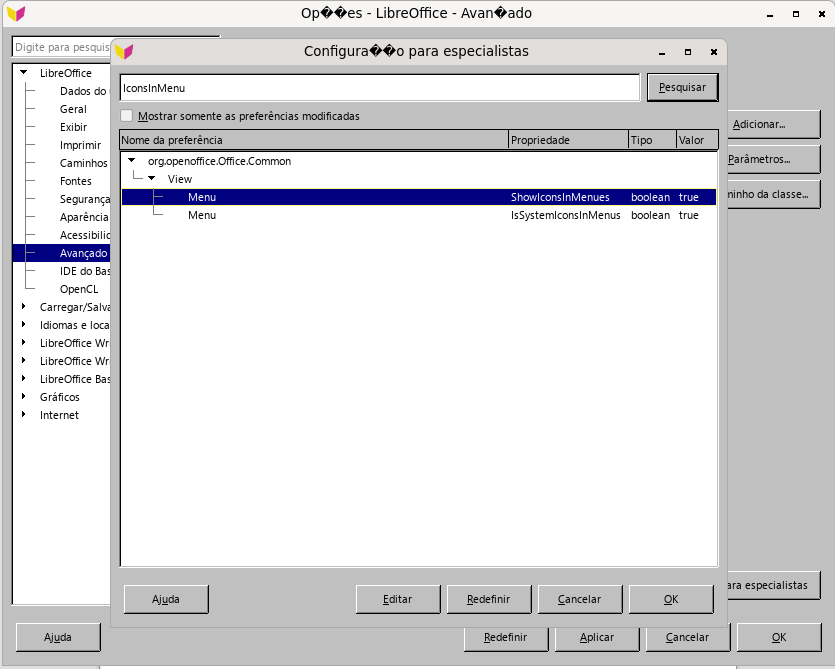
Task: Expand the LibreOffice Base category
Action: pos(23,379)
